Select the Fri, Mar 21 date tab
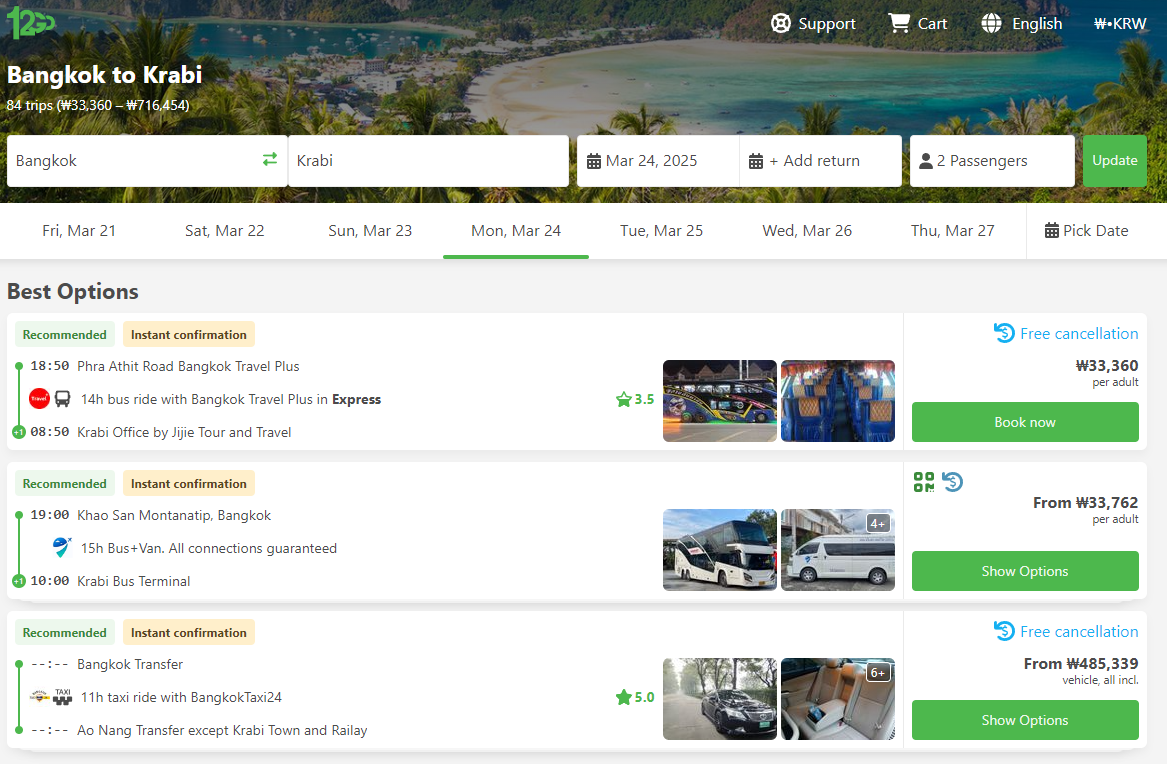The image size is (1167, 764). tap(79, 231)
